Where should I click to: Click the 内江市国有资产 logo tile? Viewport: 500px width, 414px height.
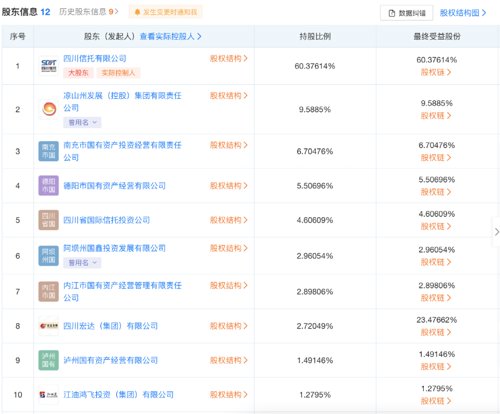(49, 292)
